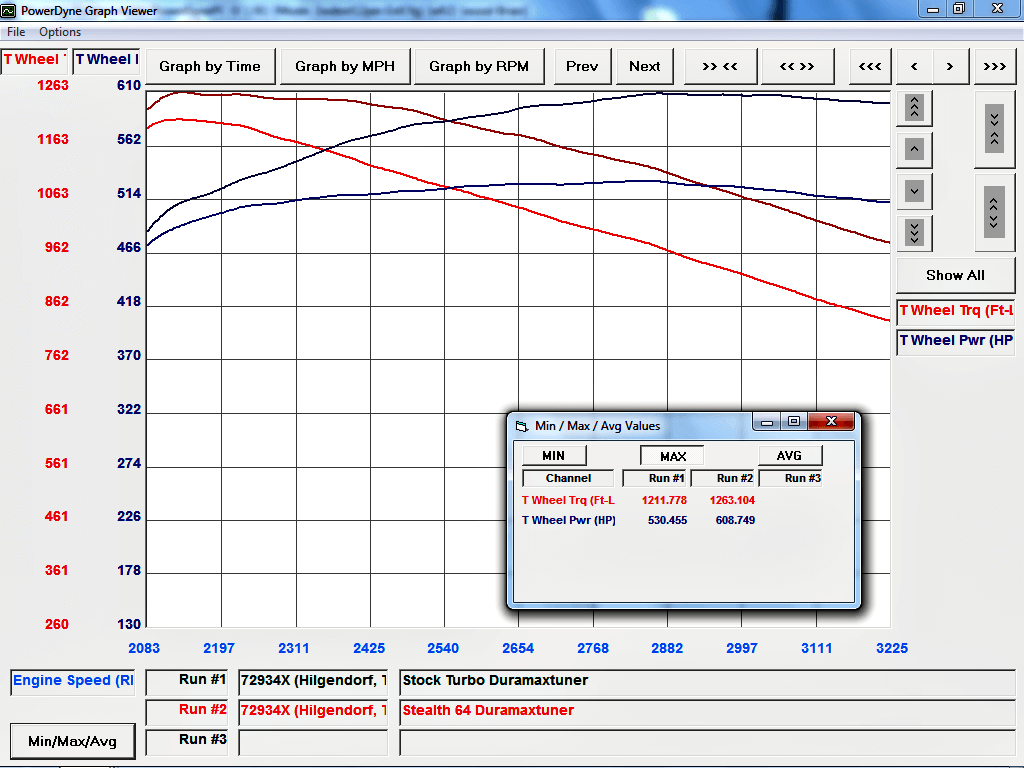This screenshot has height=768, width=1024.
Task: Click the Engine Speed axis label box
Action: pos(72,682)
